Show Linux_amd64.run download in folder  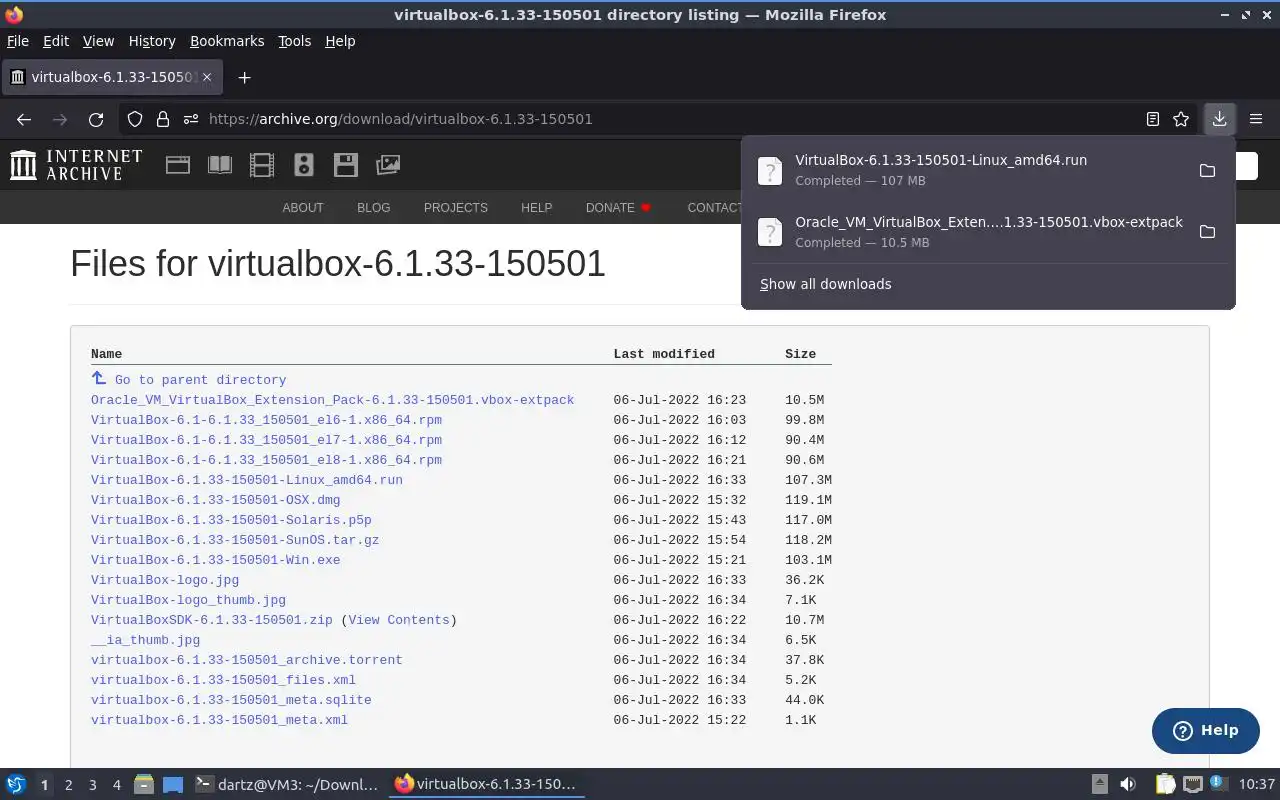click(1207, 171)
